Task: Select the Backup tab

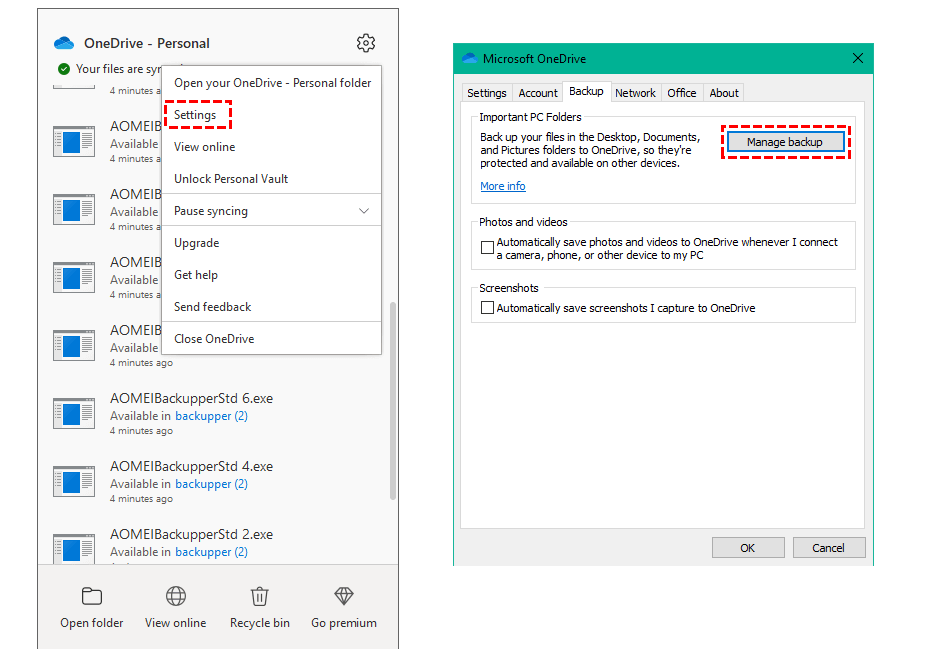Action: (x=586, y=91)
